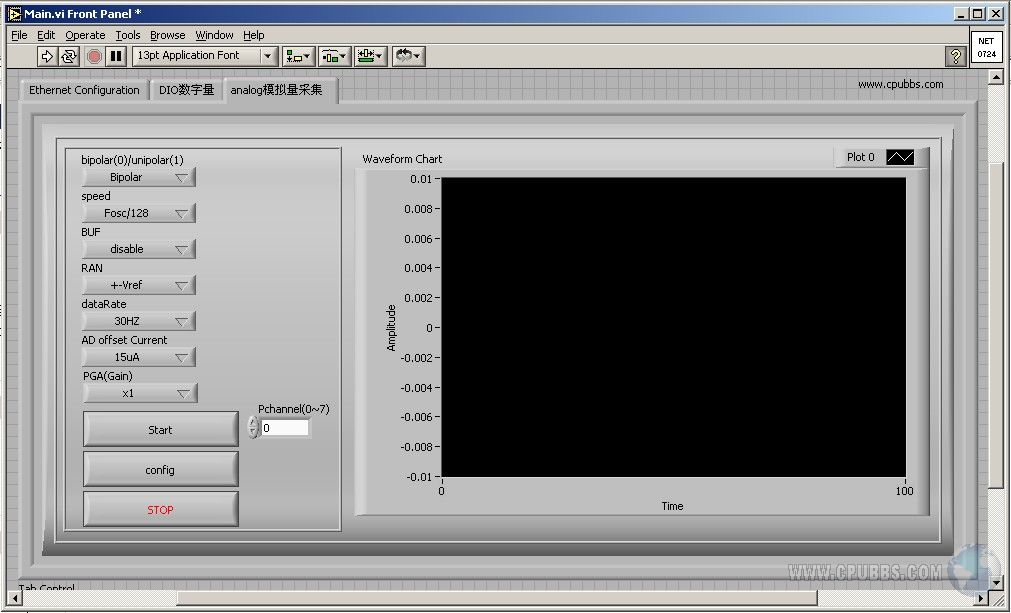Click the Amplitude axis label

coord(391,327)
